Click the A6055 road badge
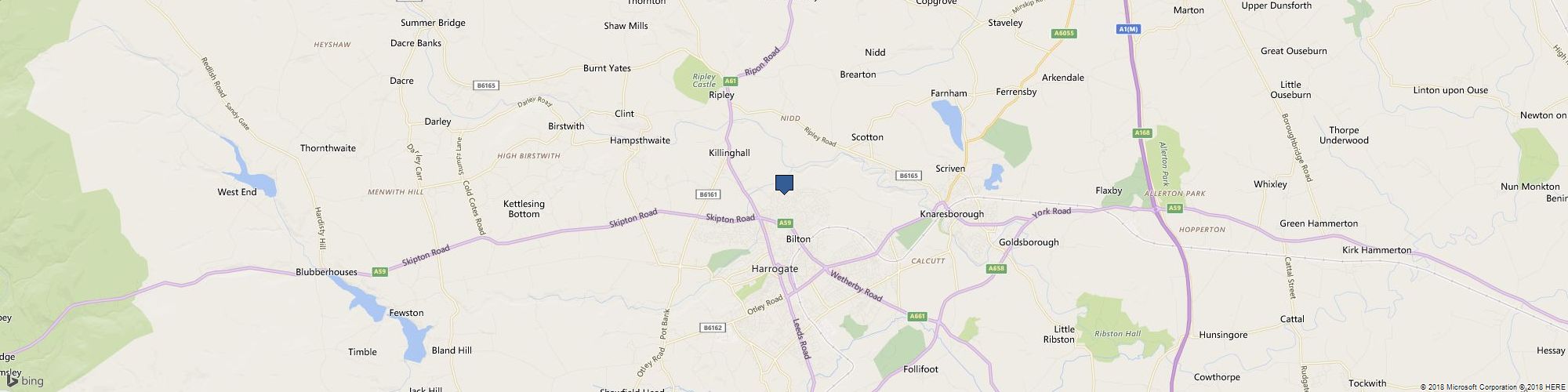The image size is (1568, 392). pyautogui.click(x=1063, y=34)
